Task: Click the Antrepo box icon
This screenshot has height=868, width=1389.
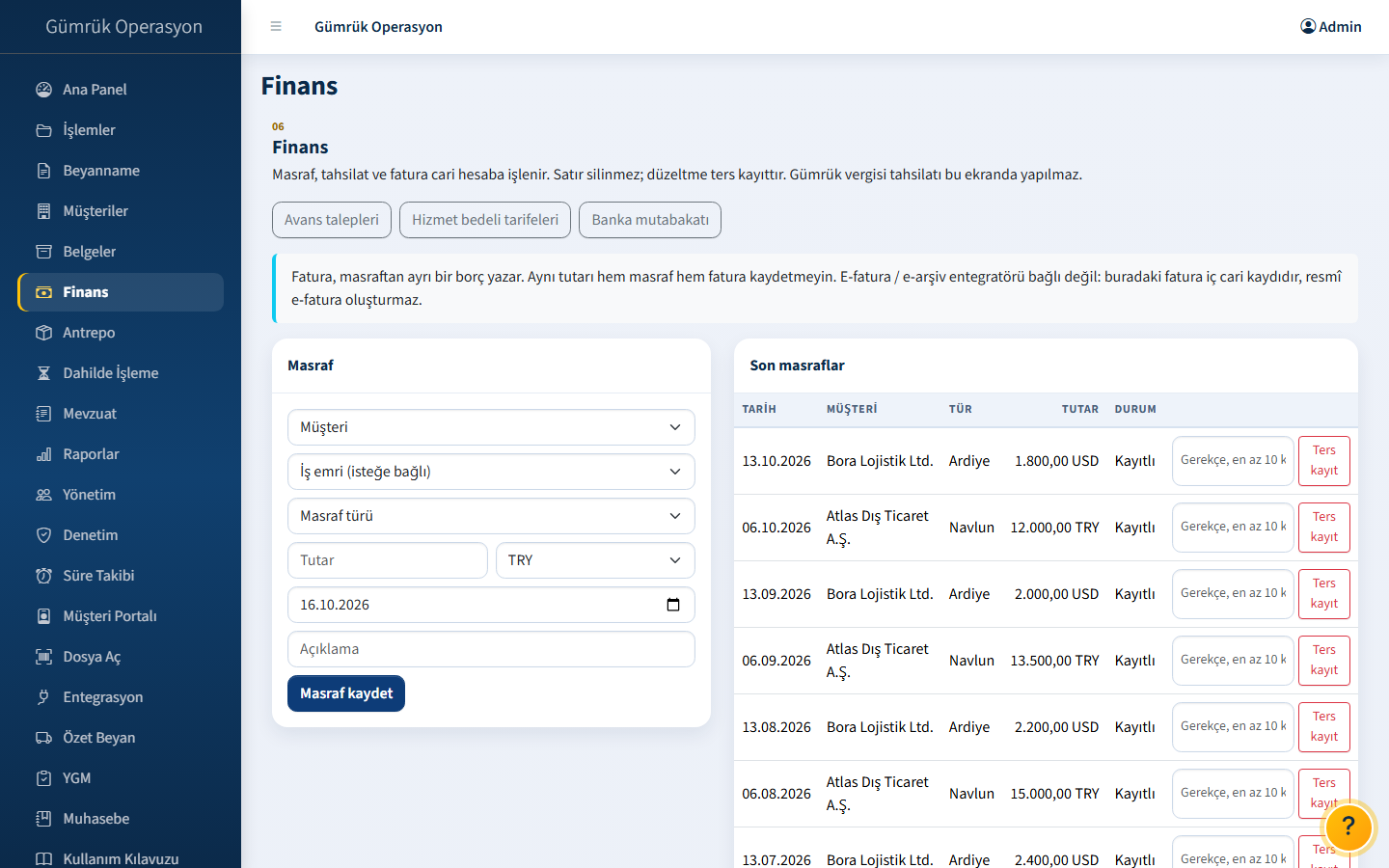Action: click(43, 333)
